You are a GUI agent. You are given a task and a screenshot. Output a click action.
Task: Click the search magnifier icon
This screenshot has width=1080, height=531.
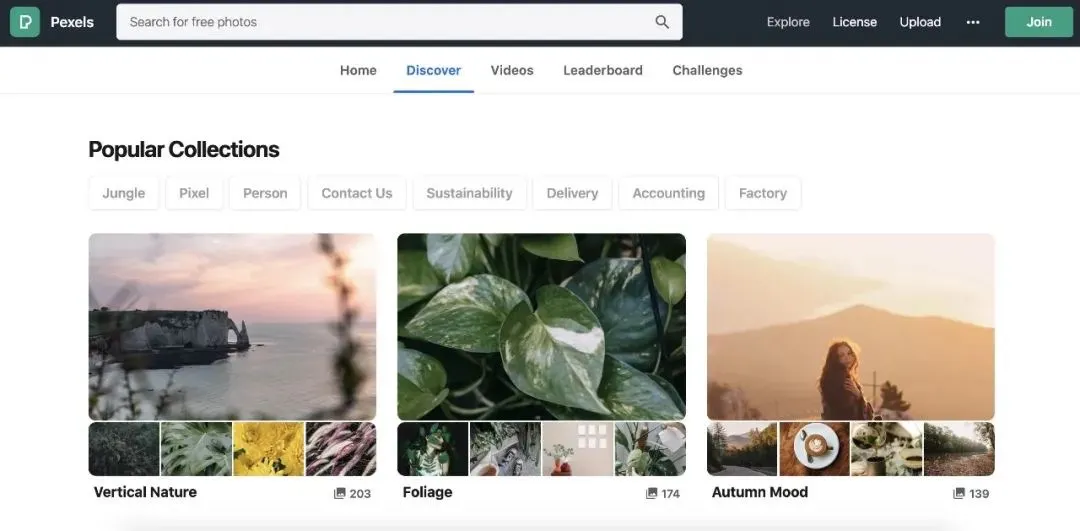pos(662,22)
